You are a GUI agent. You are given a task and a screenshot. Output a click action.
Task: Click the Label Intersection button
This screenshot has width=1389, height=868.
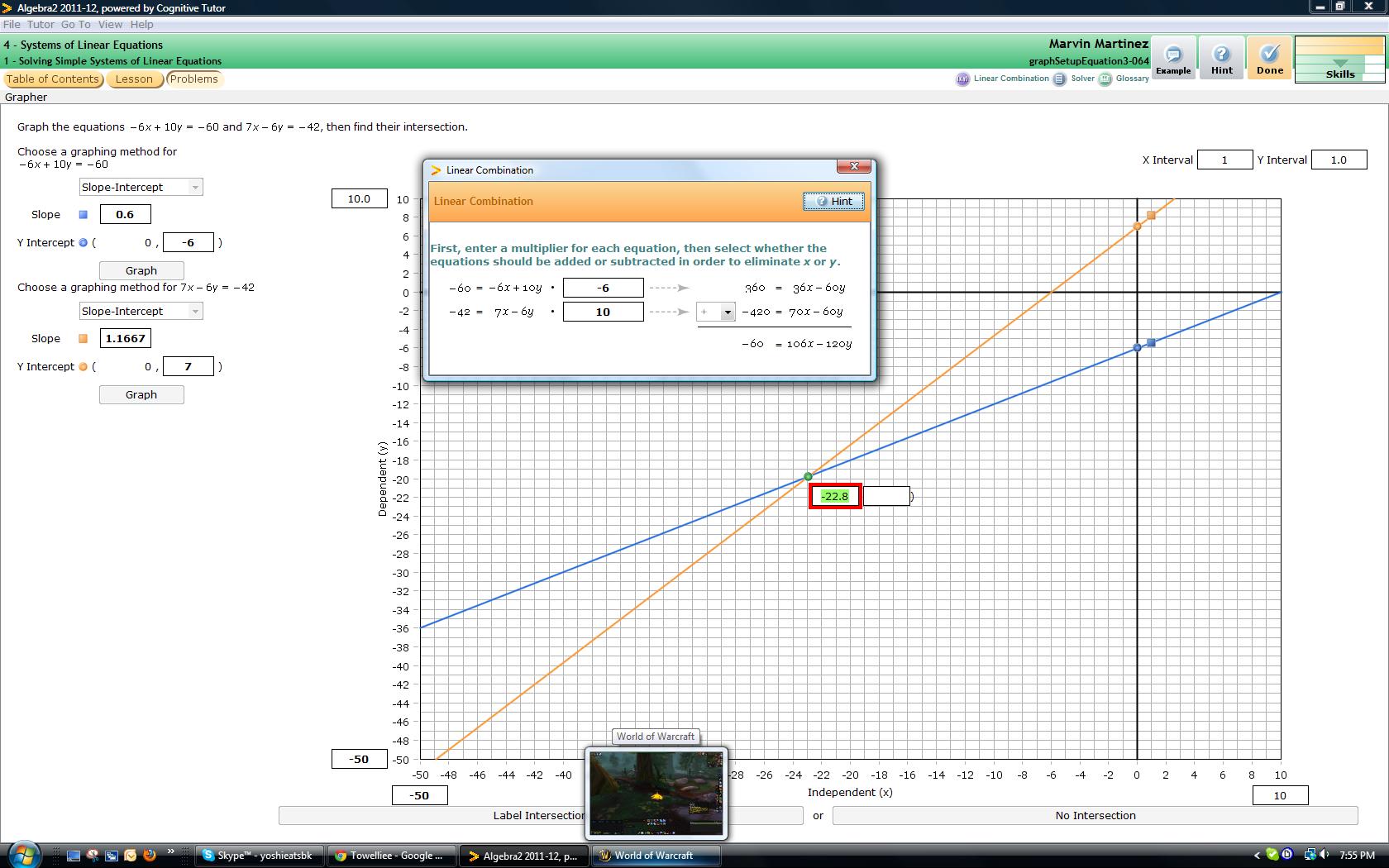541,815
